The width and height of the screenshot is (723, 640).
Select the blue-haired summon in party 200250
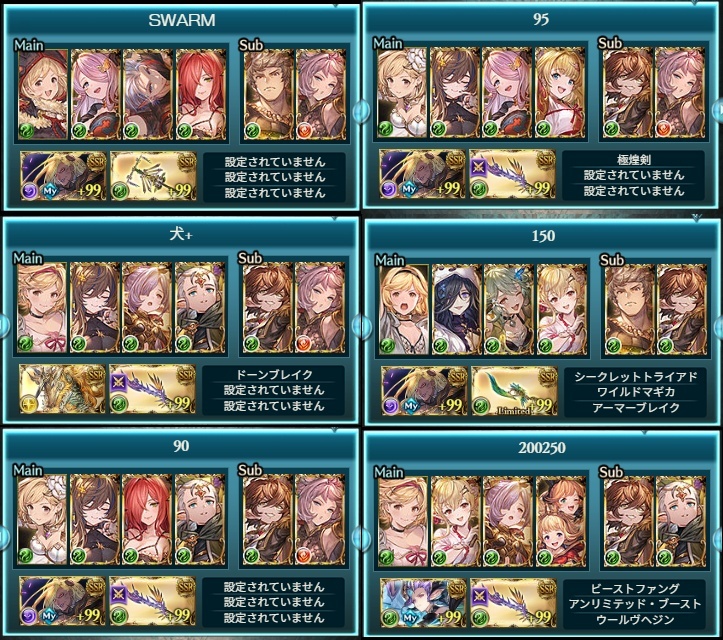click(x=423, y=604)
